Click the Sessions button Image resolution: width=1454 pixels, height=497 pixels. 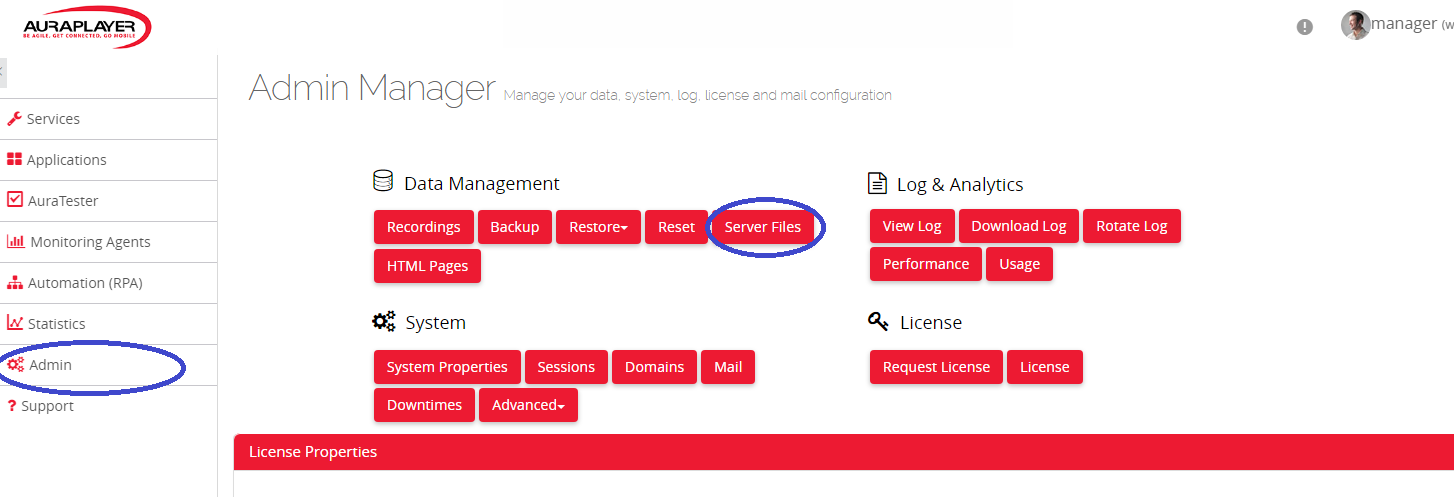[x=566, y=367]
